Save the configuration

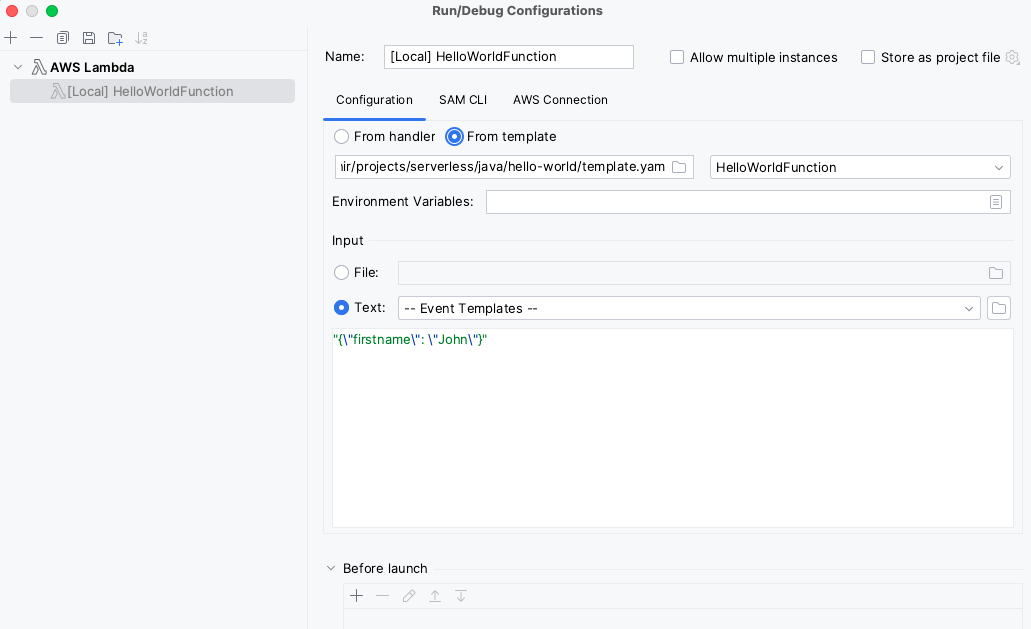(89, 38)
